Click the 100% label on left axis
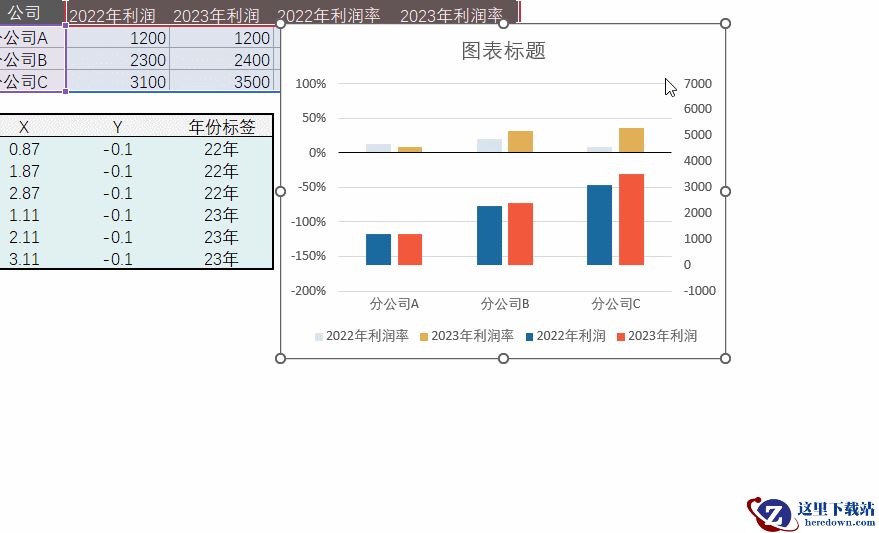This screenshot has width=879, height=533. (311, 84)
